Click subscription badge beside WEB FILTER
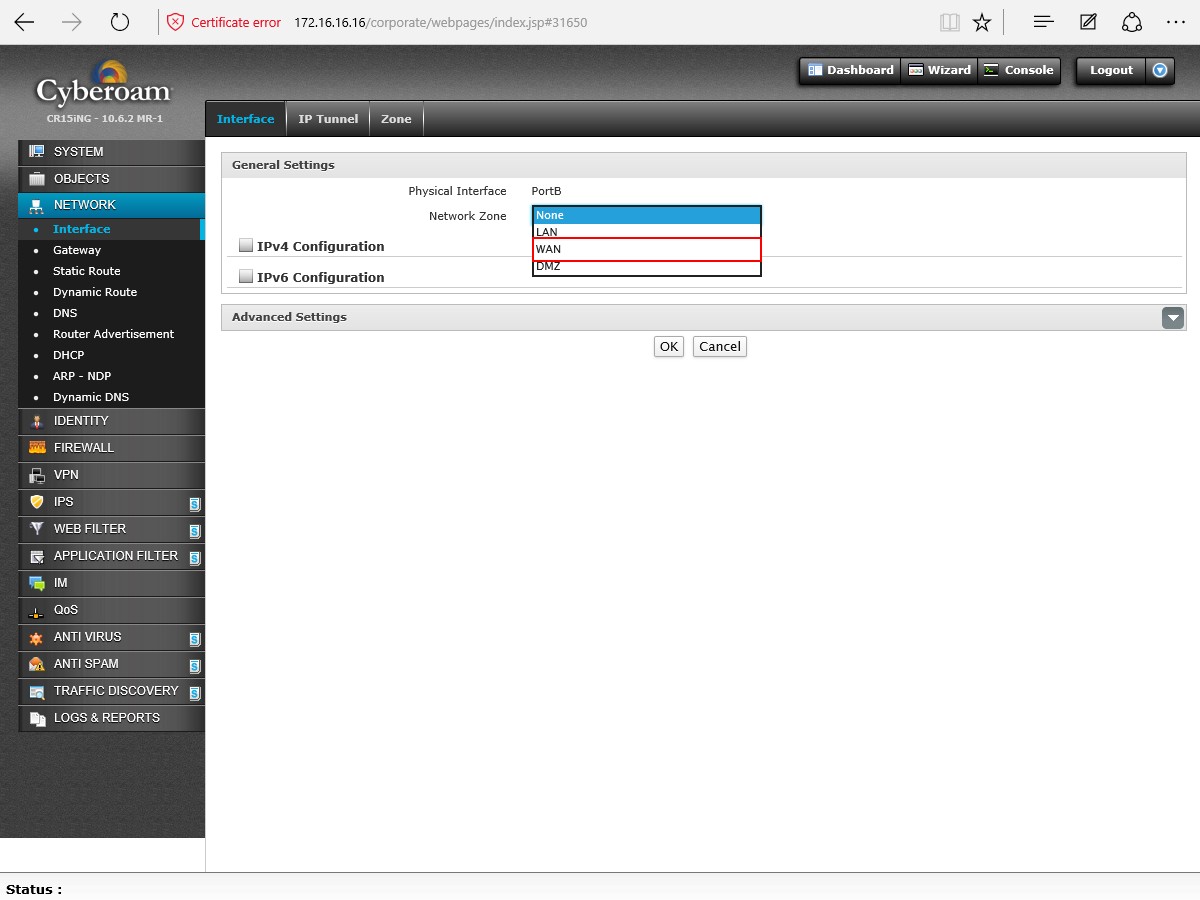This screenshot has width=1200, height=900. pos(195,531)
